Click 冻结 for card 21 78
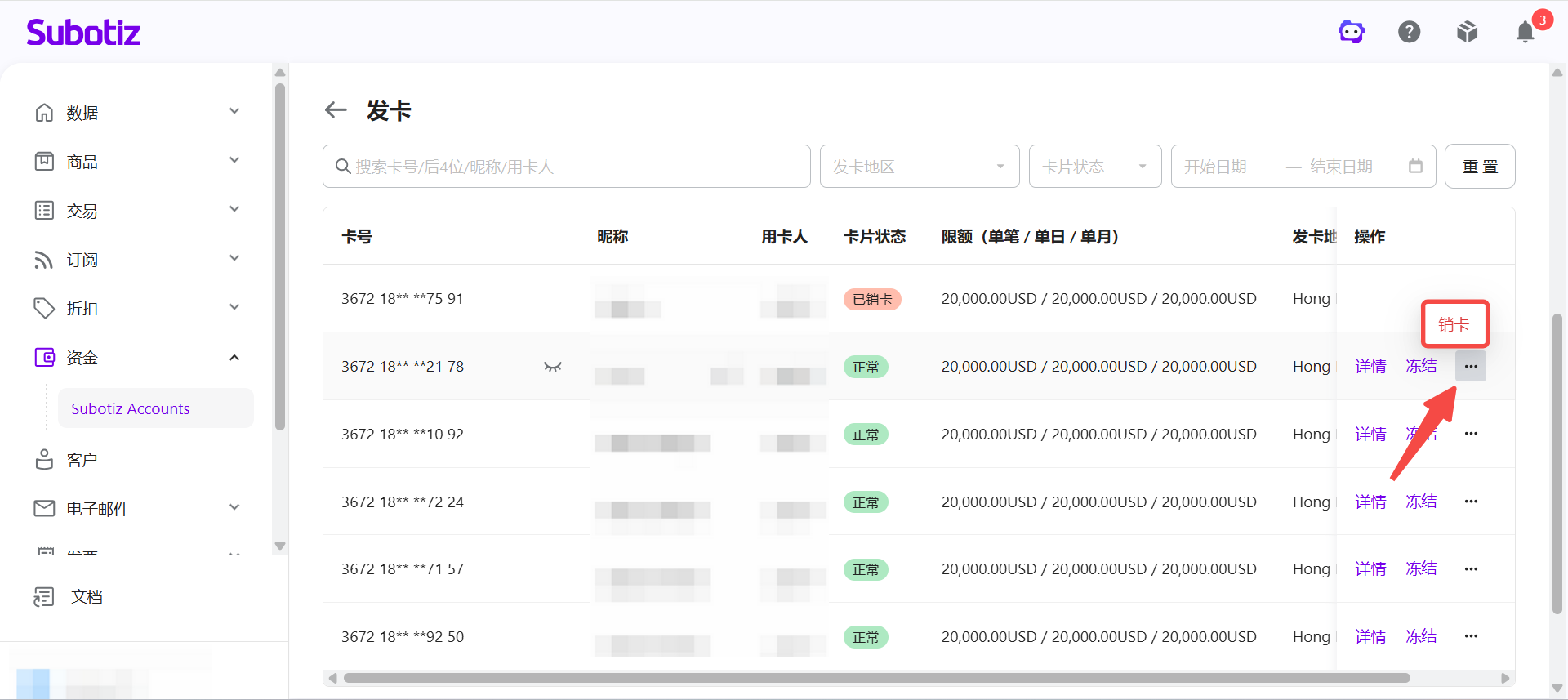This screenshot has height=700, width=1568. [1421, 367]
